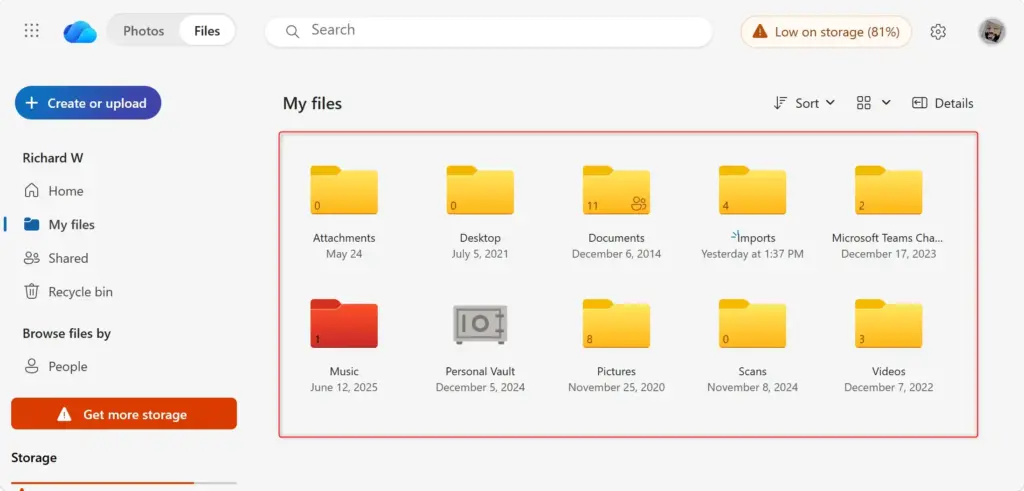This screenshot has height=491, width=1024.
Task: Open the Pictures folder
Action: (x=616, y=324)
